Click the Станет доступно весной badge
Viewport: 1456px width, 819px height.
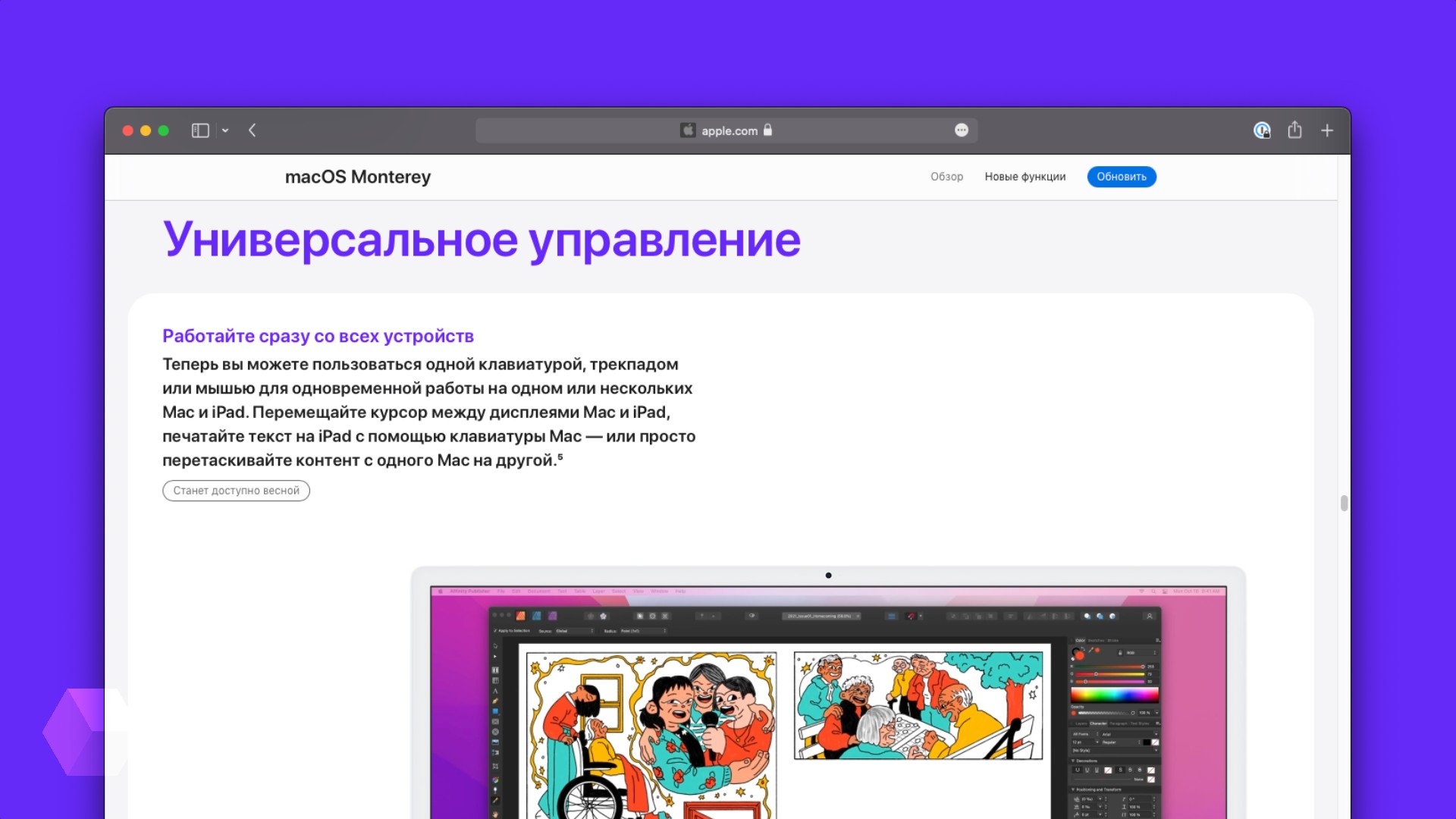click(236, 491)
